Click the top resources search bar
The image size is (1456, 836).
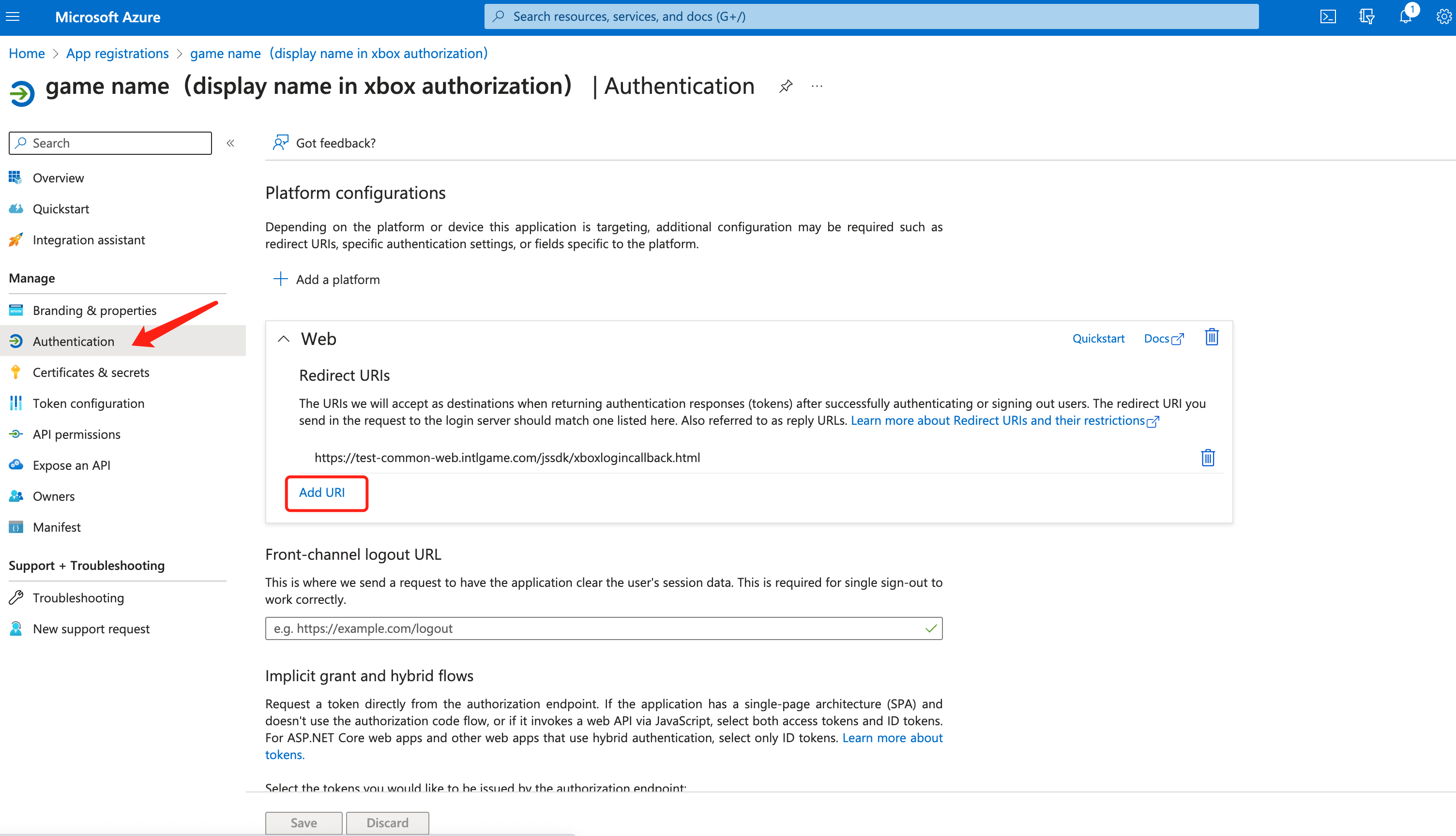click(871, 16)
